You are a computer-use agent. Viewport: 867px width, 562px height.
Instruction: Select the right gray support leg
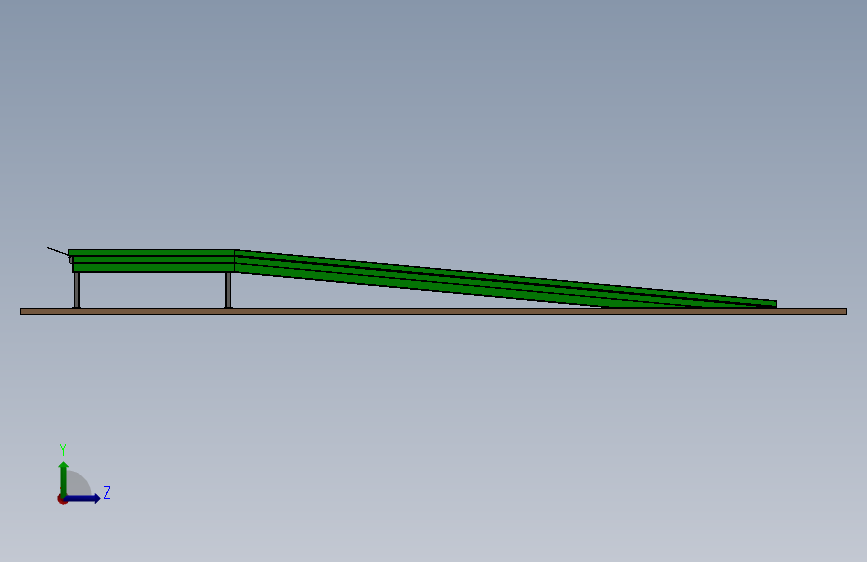[x=228, y=290]
